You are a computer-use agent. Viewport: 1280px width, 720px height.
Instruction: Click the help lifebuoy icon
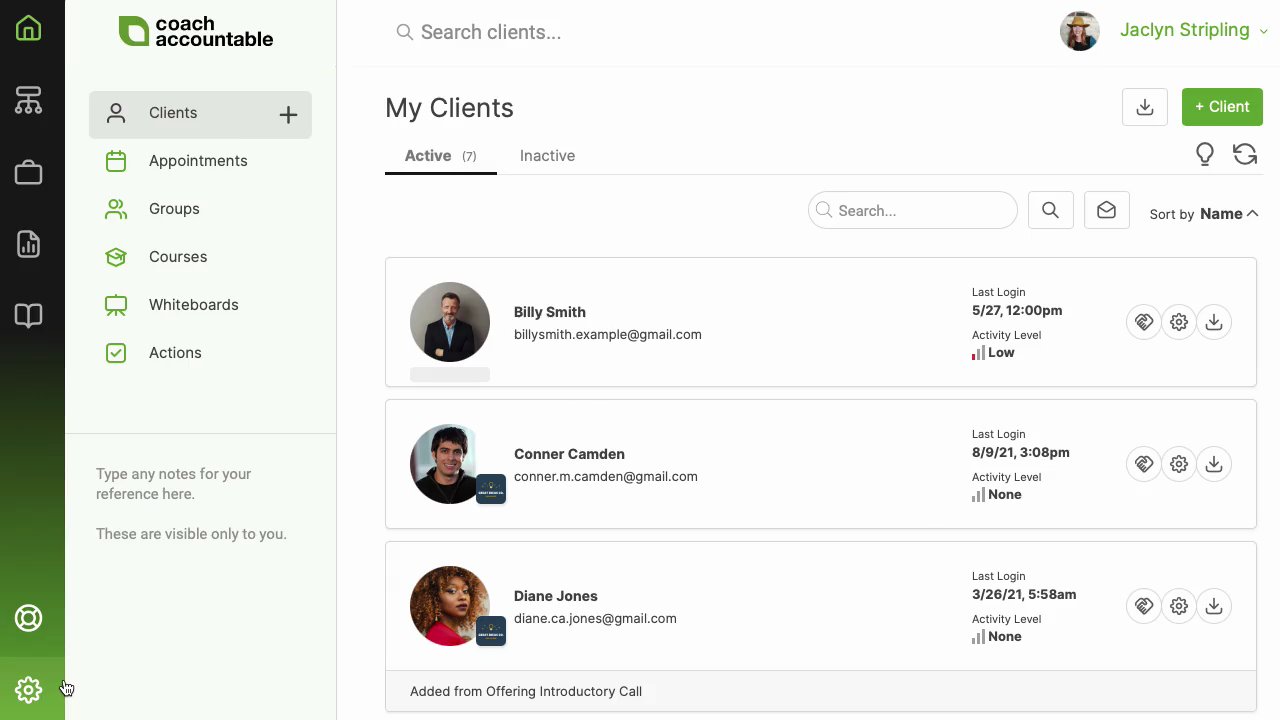click(x=28, y=618)
